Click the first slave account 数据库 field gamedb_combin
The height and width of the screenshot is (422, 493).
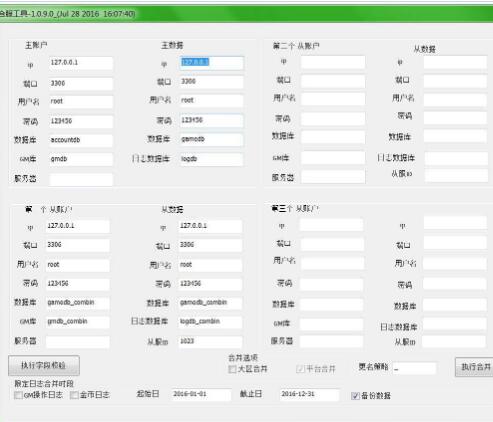pos(78,303)
